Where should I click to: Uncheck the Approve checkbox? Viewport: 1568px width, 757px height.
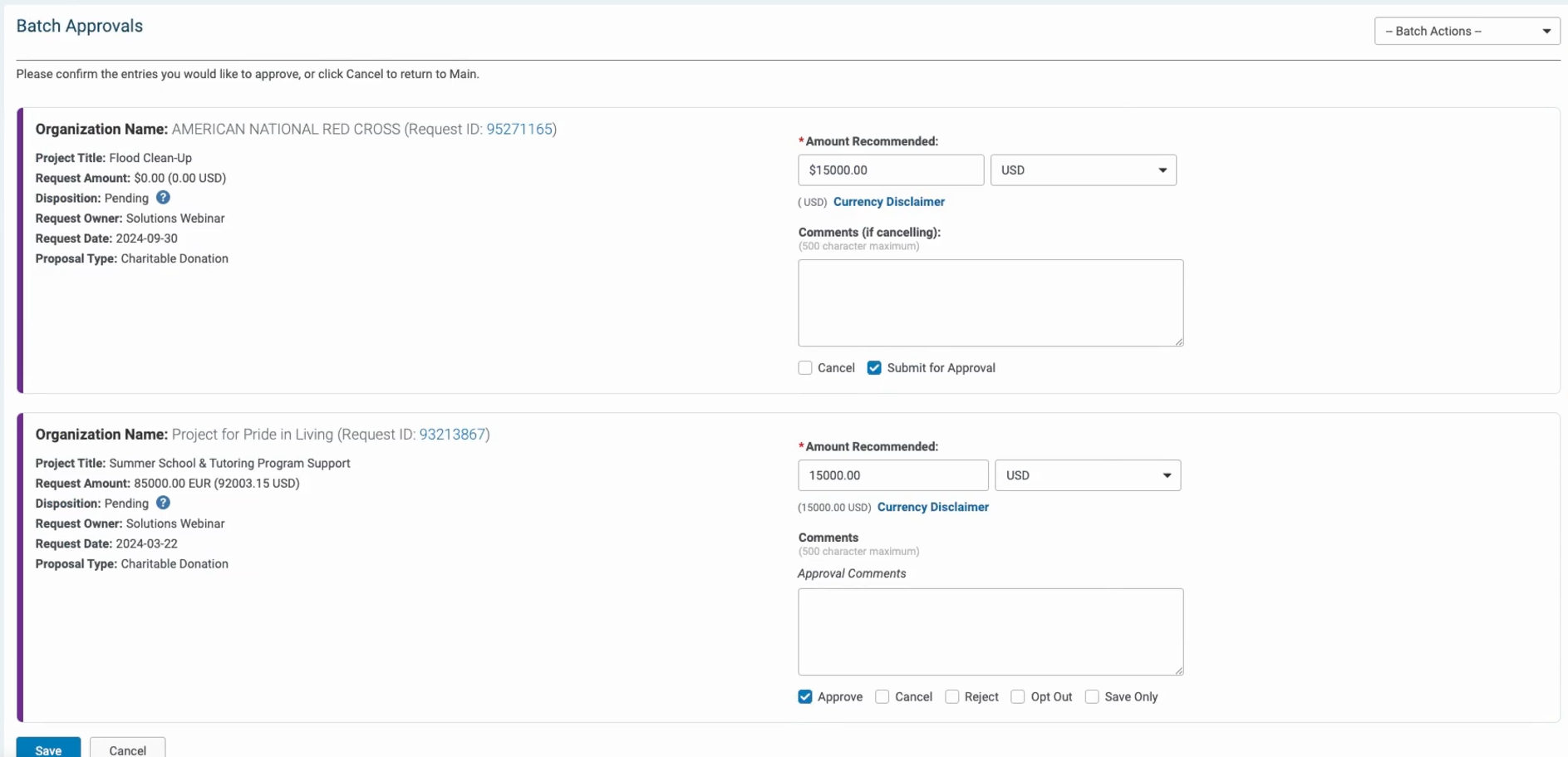(805, 697)
